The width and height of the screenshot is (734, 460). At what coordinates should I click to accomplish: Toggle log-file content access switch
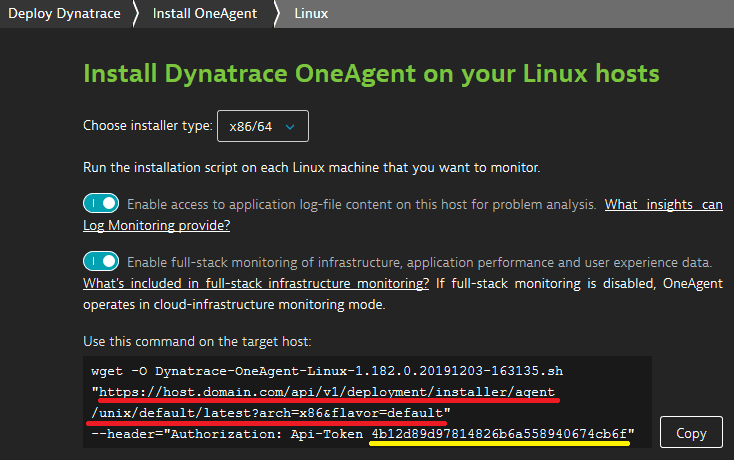click(101, 203)
